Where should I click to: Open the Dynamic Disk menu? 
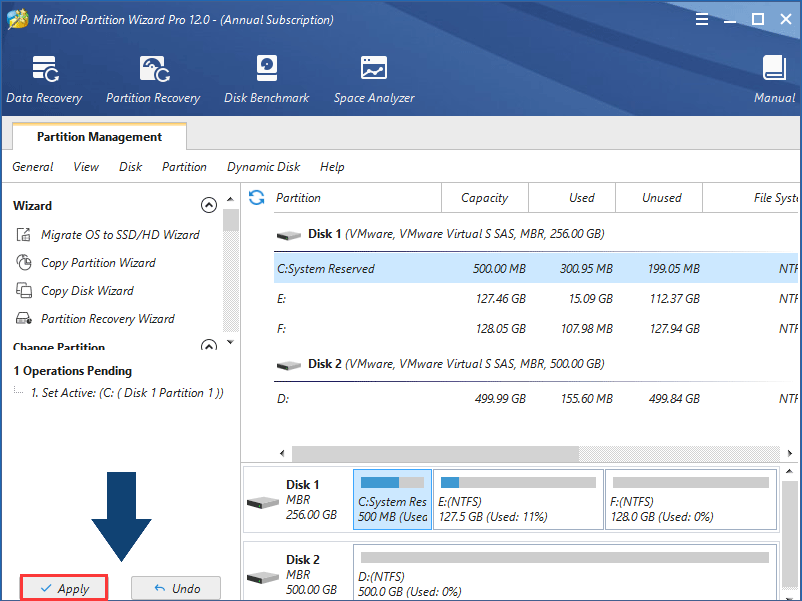click(263, 167)
